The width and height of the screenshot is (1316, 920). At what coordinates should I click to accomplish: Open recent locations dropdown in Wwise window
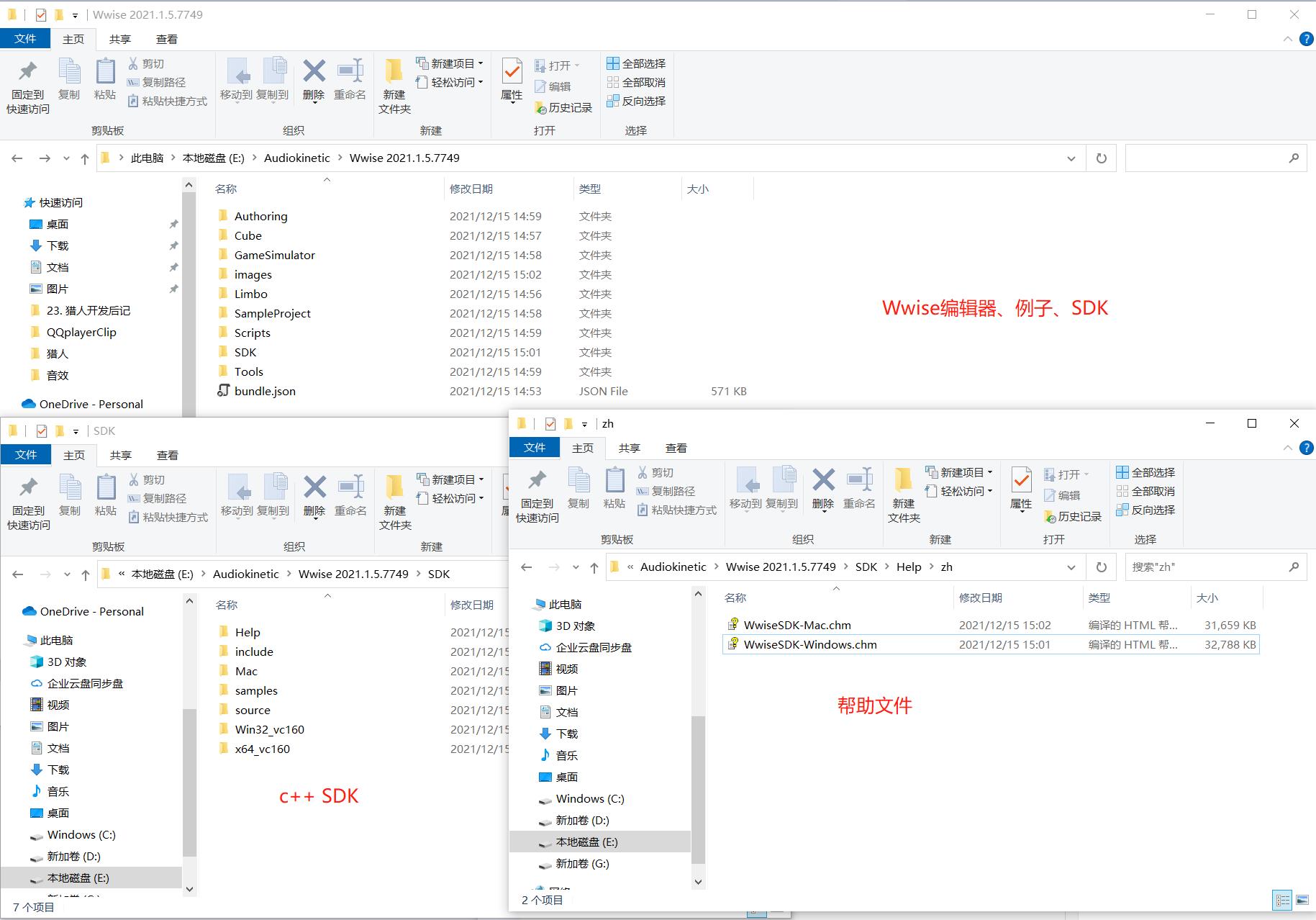tap(67, 158)
